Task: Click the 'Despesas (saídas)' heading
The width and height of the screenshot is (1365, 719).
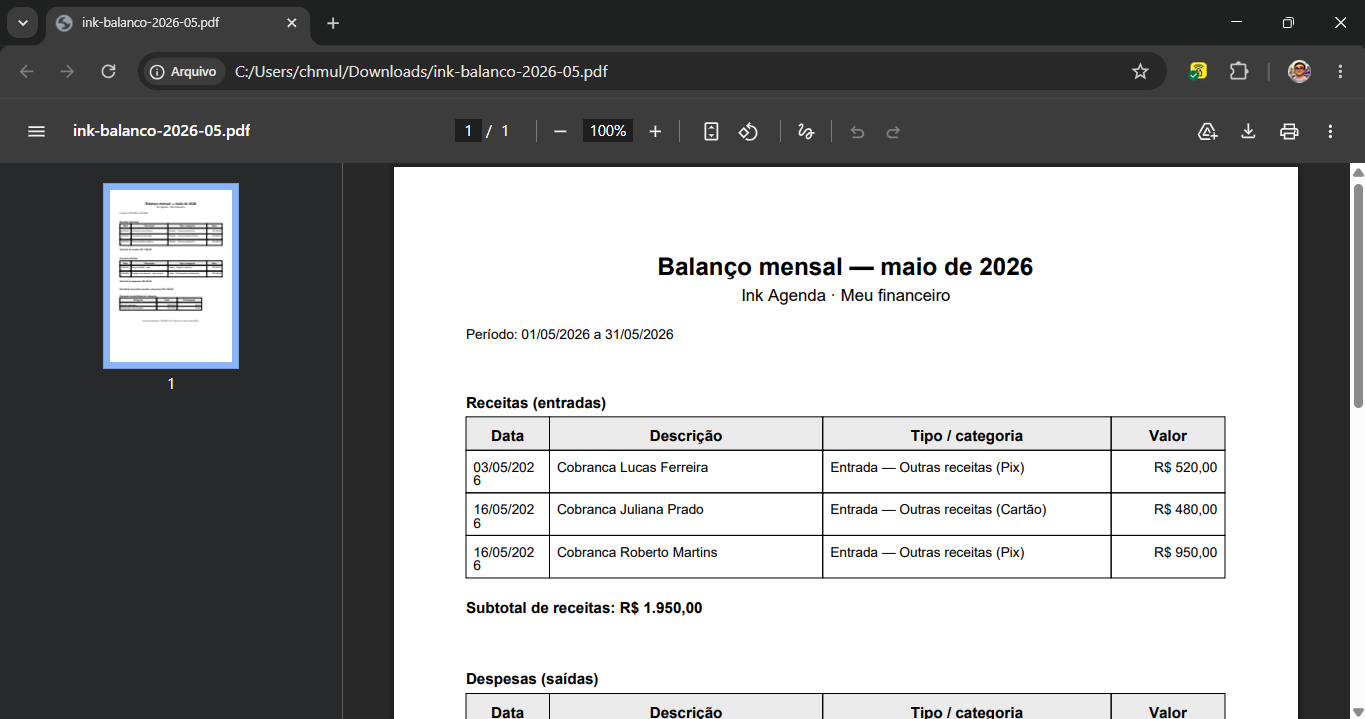Action: 532,679
